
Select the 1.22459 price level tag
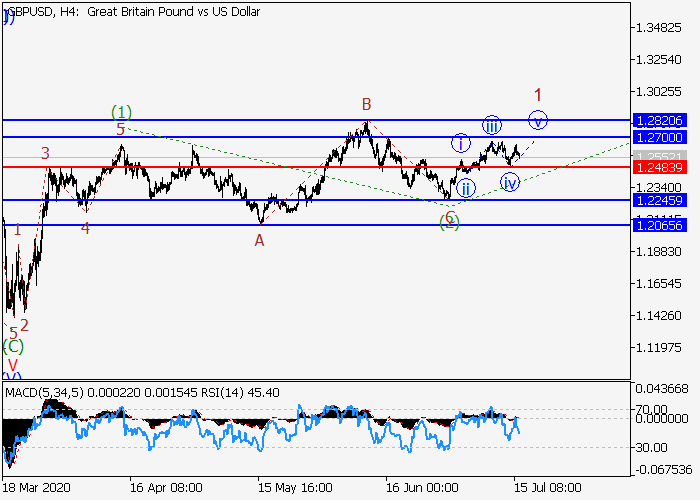[x=659, y=200]
